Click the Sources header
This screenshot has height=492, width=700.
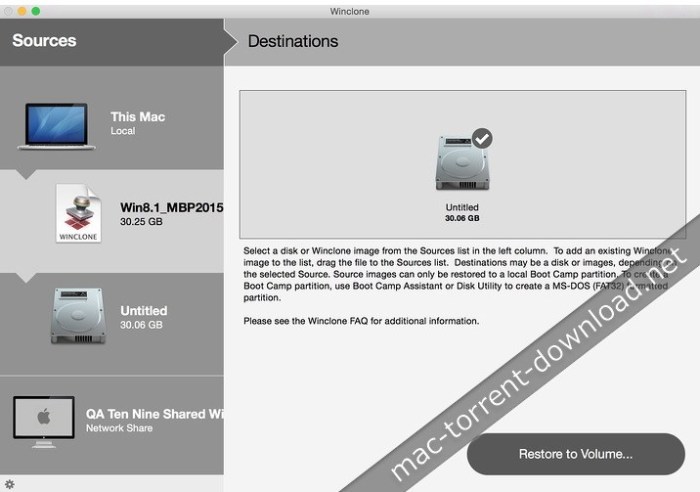[x=44, y=41]
